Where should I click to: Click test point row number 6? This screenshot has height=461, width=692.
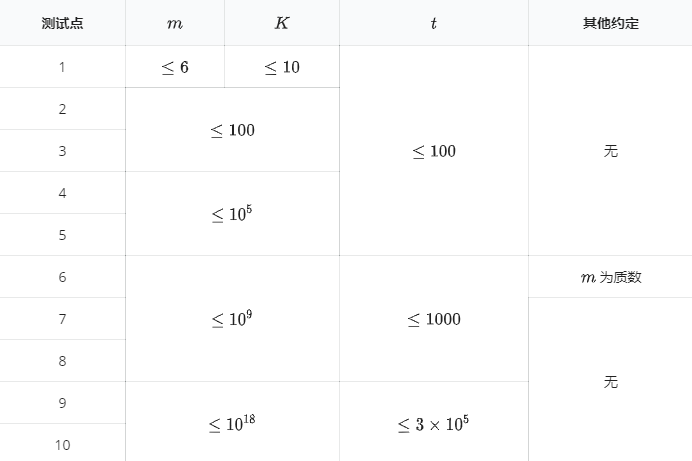click(62, 277)
